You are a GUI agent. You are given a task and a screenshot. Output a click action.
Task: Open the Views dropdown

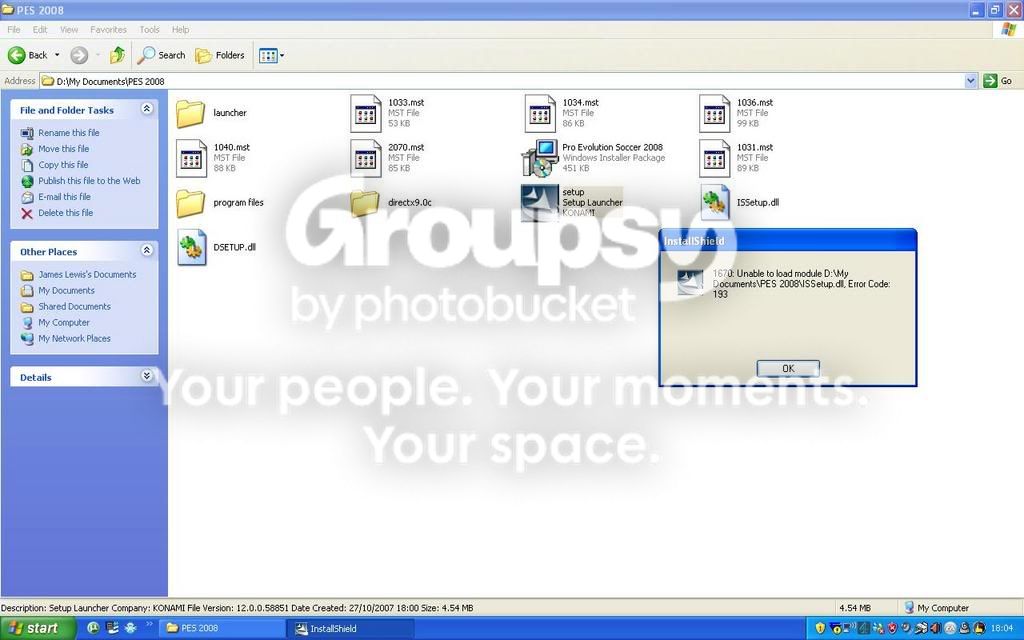(271, 56)
